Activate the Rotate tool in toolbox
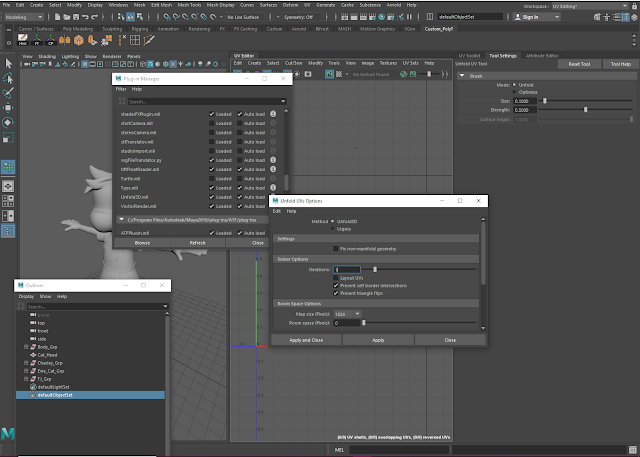The height and width of the screenshot is (457, 640). point(8,123)
